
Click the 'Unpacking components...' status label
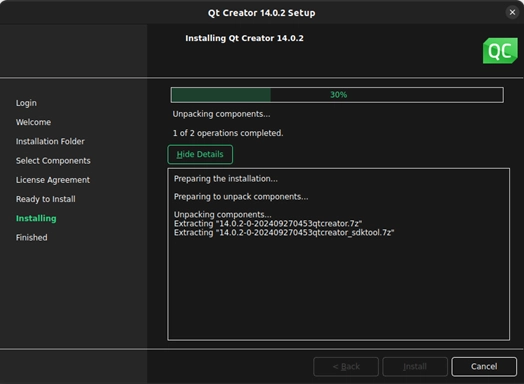(x=221, y=114)
